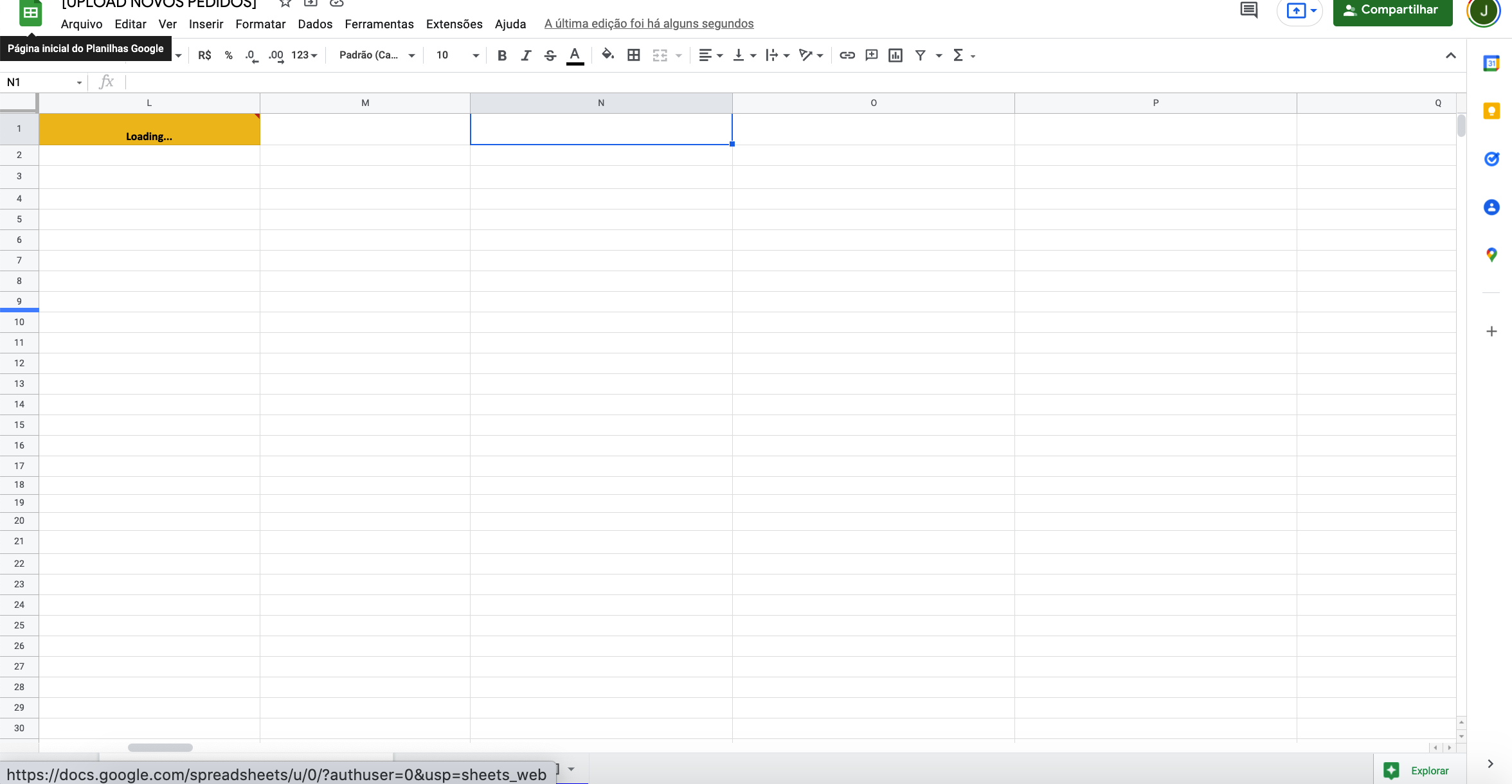
Task: Click the borders icon
Action: click(633, 55)
